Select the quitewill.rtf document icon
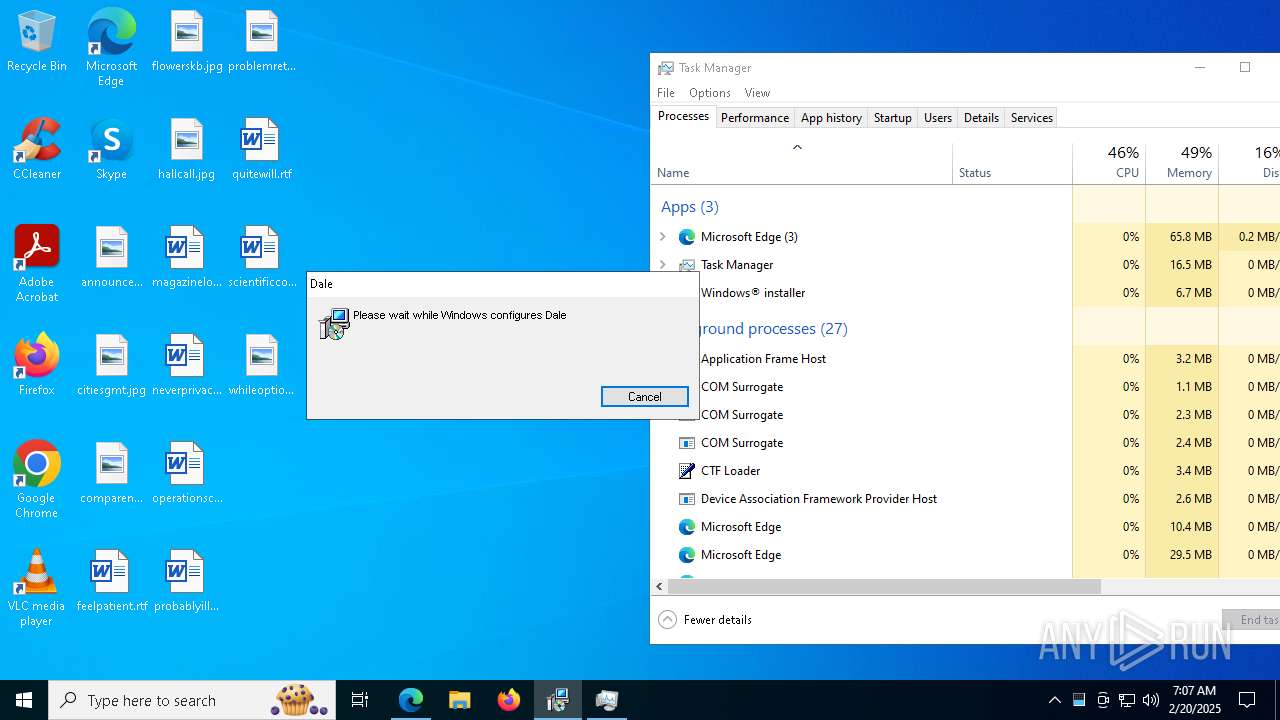 click(x=262, y=149)
